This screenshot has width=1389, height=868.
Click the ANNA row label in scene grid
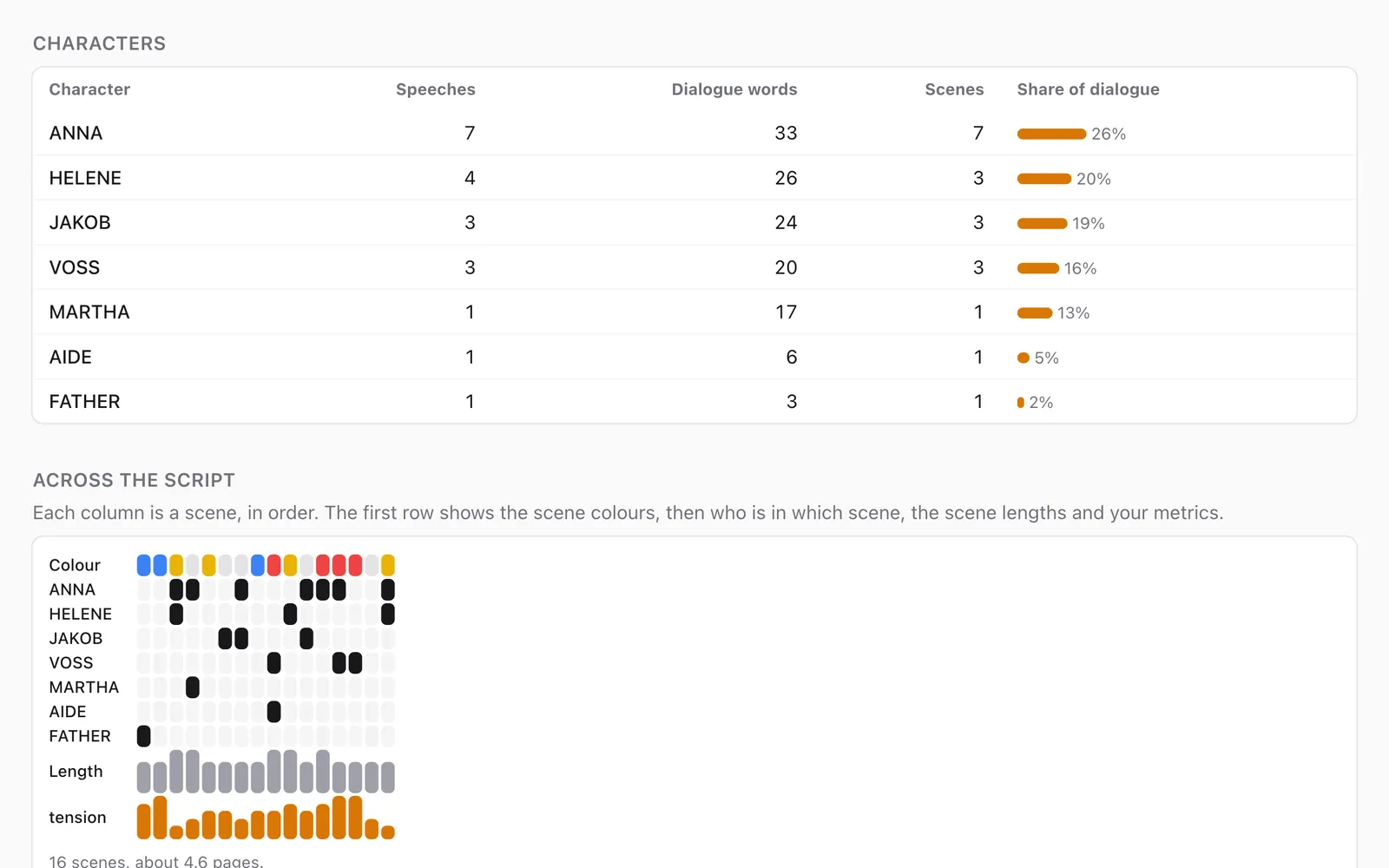(x=72, y=589)
